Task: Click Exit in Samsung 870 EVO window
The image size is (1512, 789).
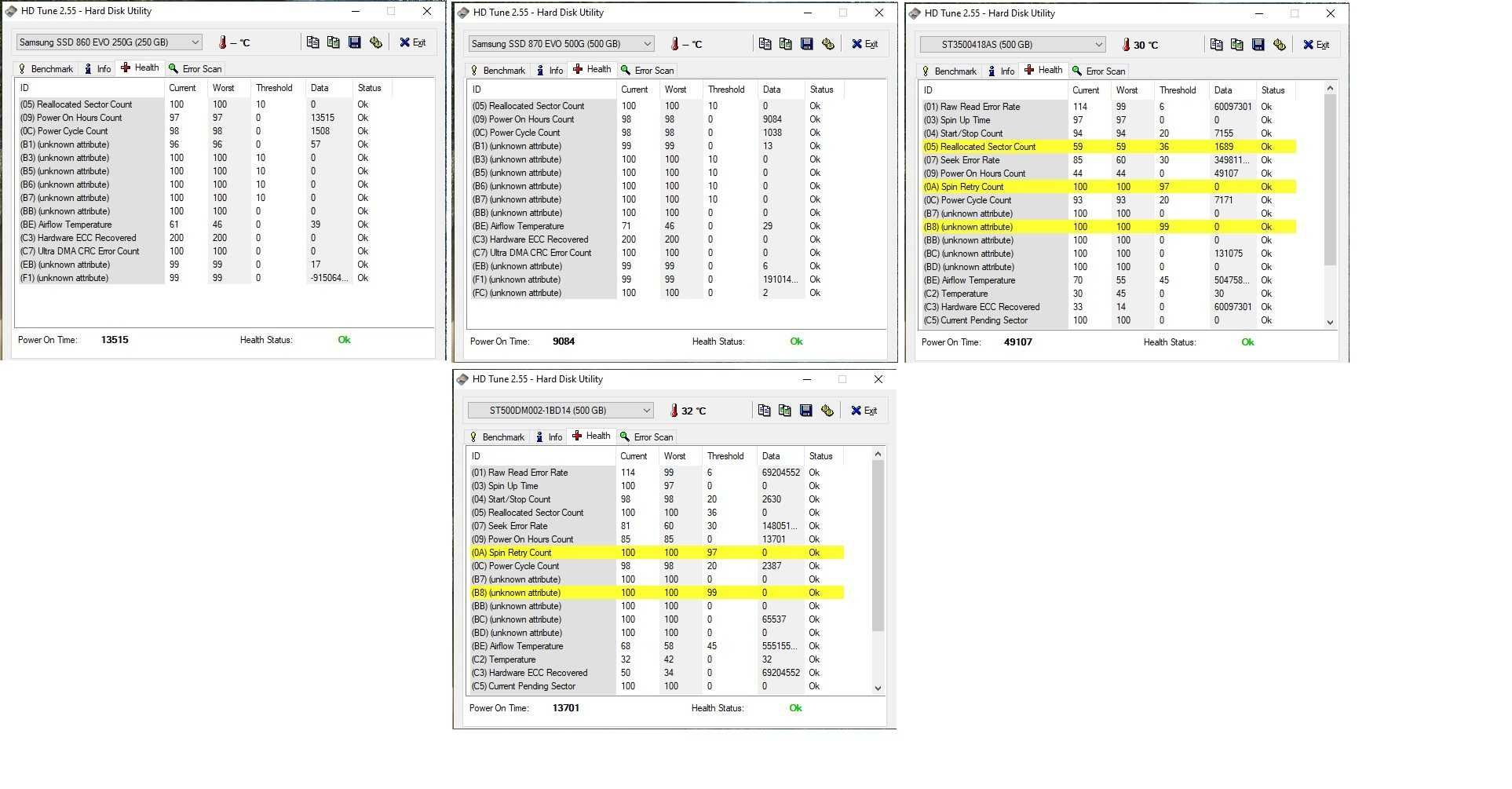Action: pos(865,44)
